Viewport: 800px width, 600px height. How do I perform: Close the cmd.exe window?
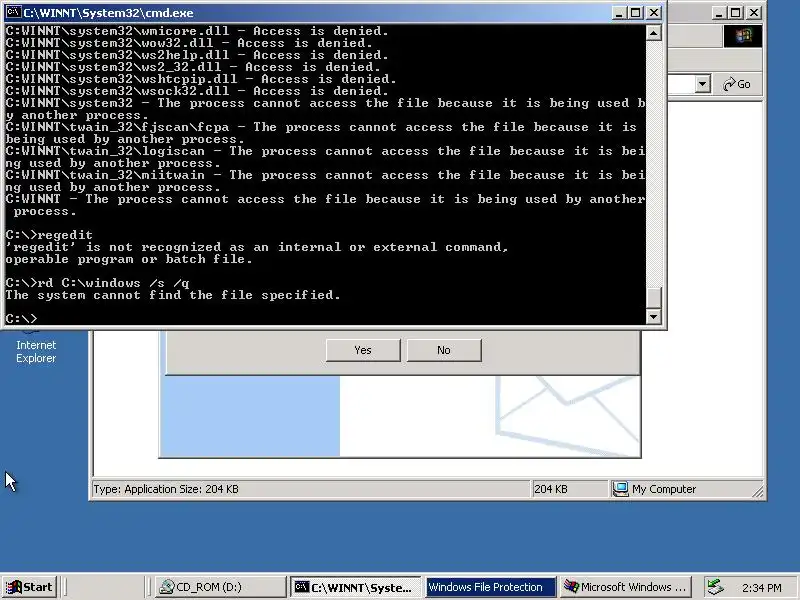coord(654,12)
